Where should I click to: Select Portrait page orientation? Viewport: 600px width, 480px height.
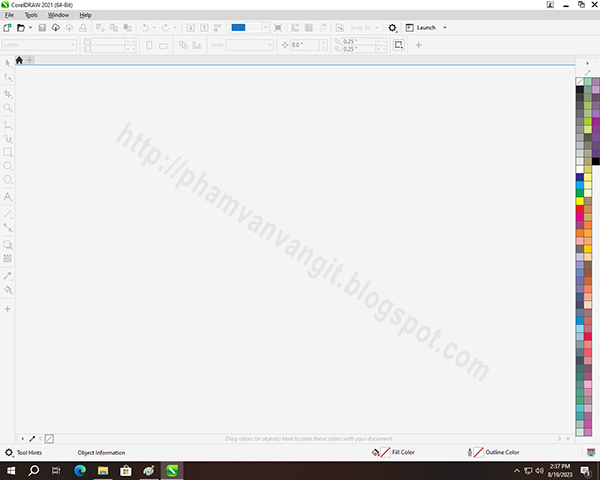[150, 45]
